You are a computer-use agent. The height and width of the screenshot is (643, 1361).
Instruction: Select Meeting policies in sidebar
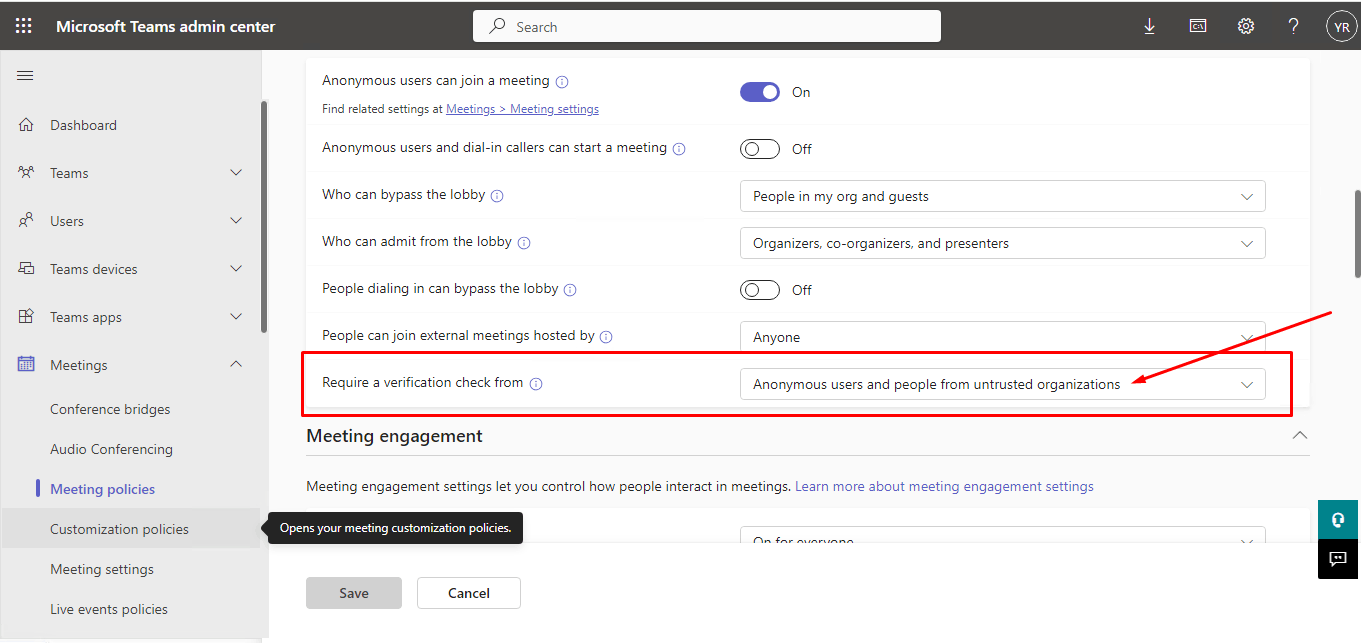[x=102, y=489]
